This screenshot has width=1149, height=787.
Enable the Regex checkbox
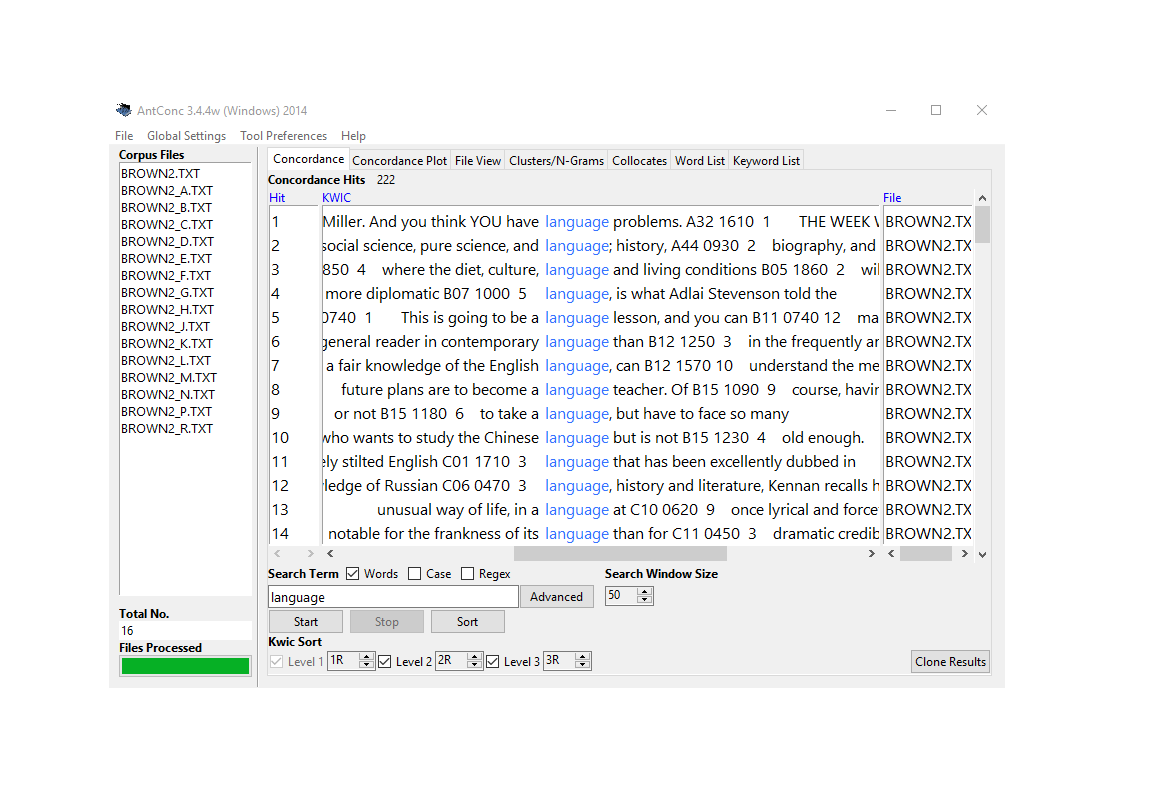(467, 574)
